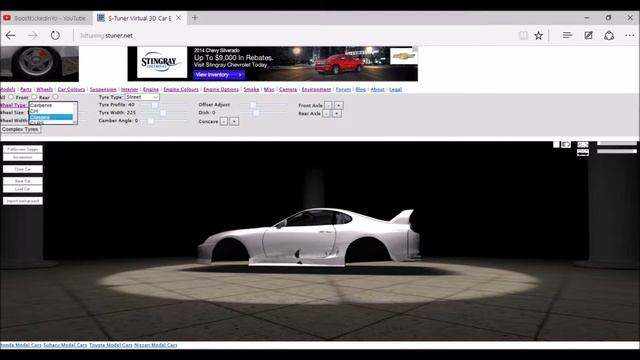The width and height of the screenshot is (640, 360).
Task: Open the Engine Colours menu link
Action: click(181, 89)
